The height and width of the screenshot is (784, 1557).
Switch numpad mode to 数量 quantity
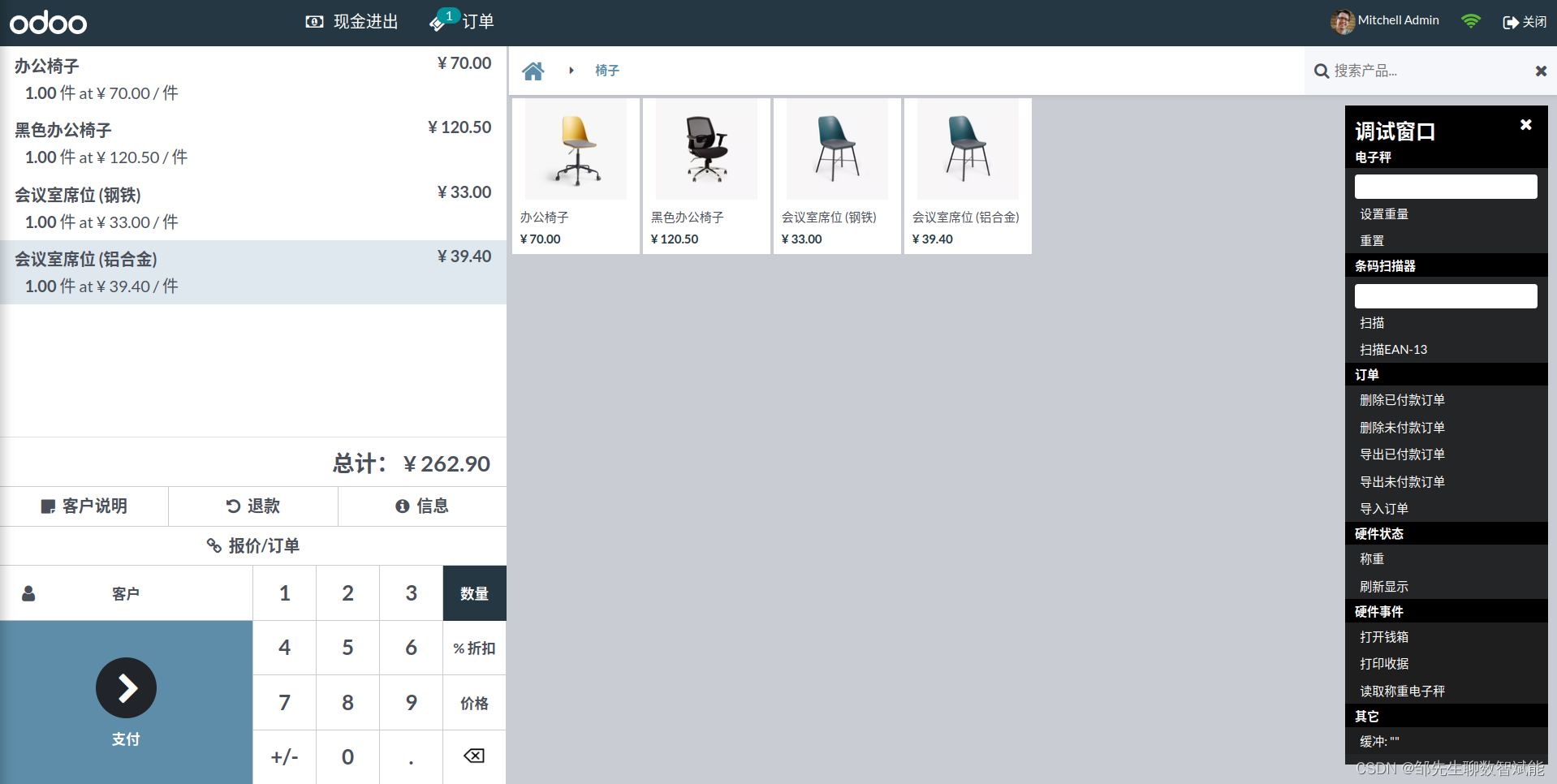[x=474, y=593]
